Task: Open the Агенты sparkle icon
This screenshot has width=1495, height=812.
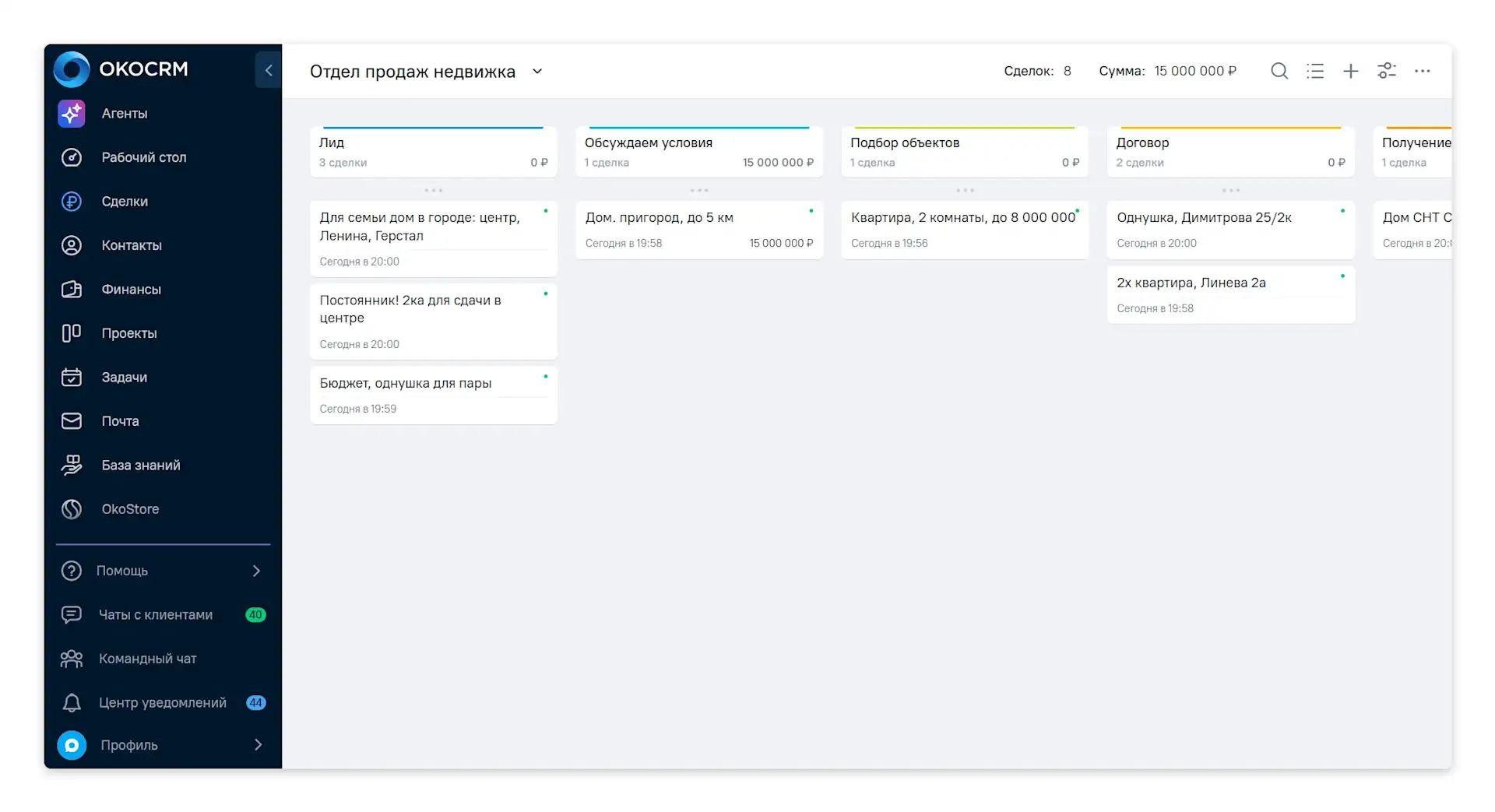Action: point(72,114)
